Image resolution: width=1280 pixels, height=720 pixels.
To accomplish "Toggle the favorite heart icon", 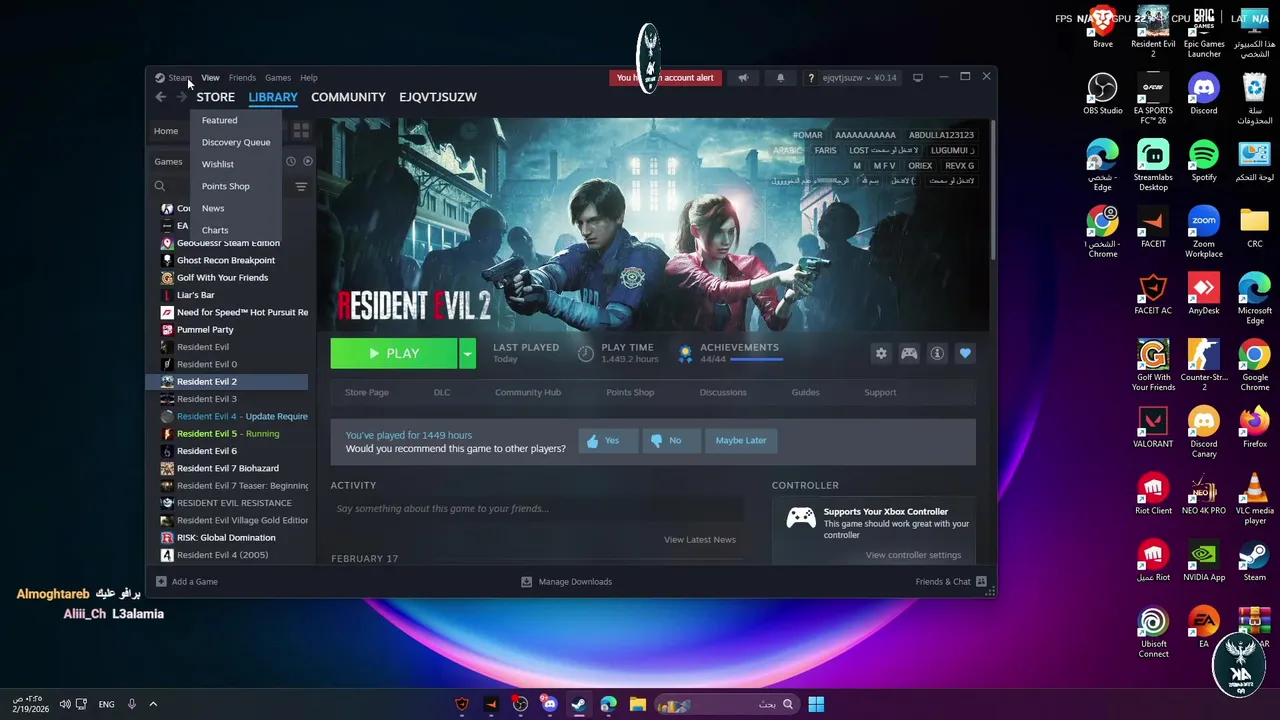I will (x=965, y=353).
